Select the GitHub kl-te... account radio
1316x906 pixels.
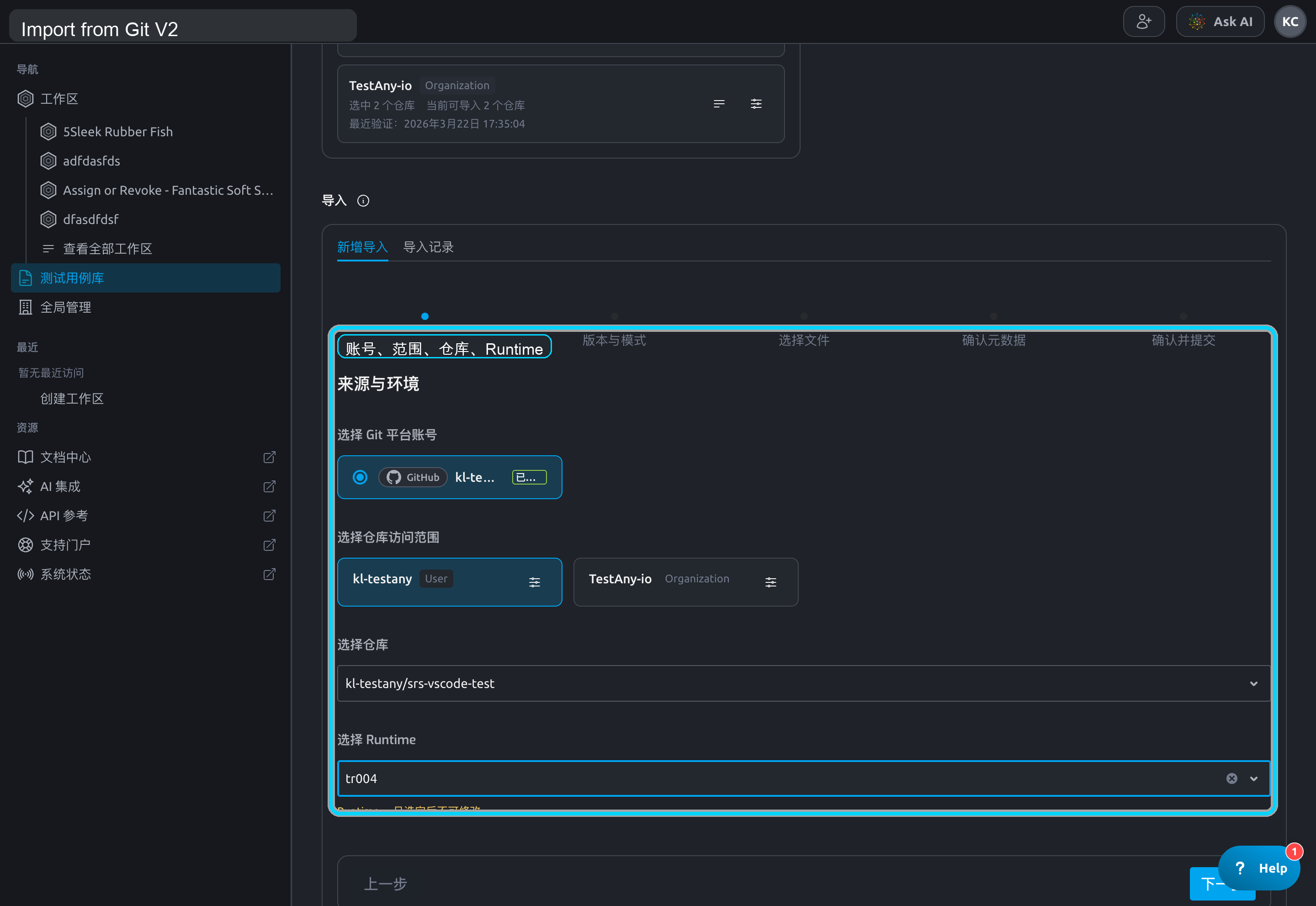(360, 477)
